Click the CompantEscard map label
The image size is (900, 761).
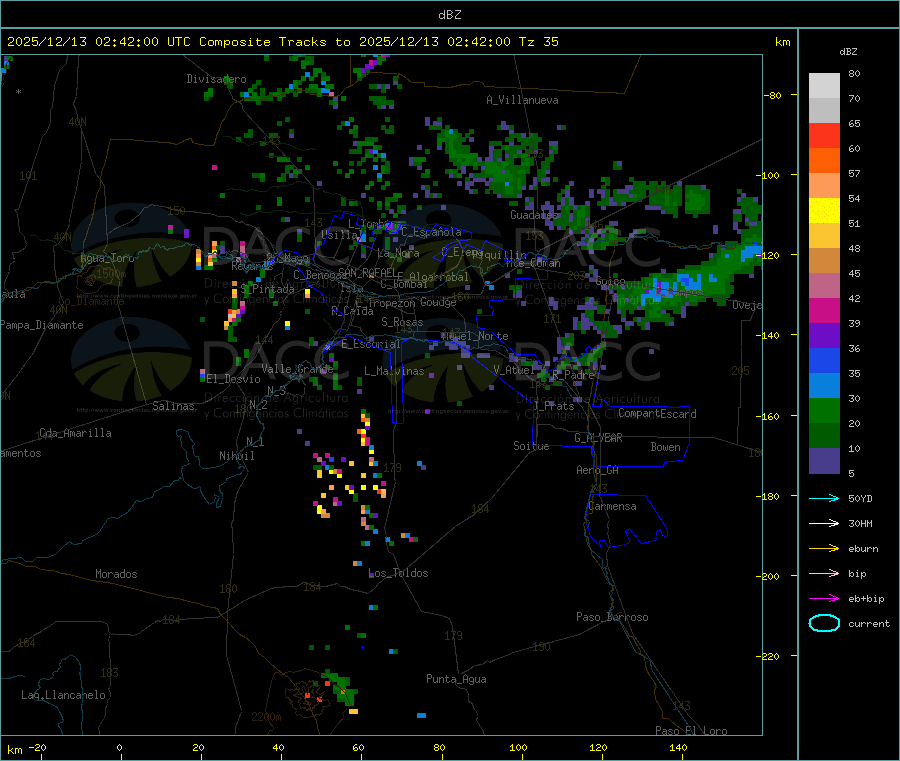[x=658, y=414]
